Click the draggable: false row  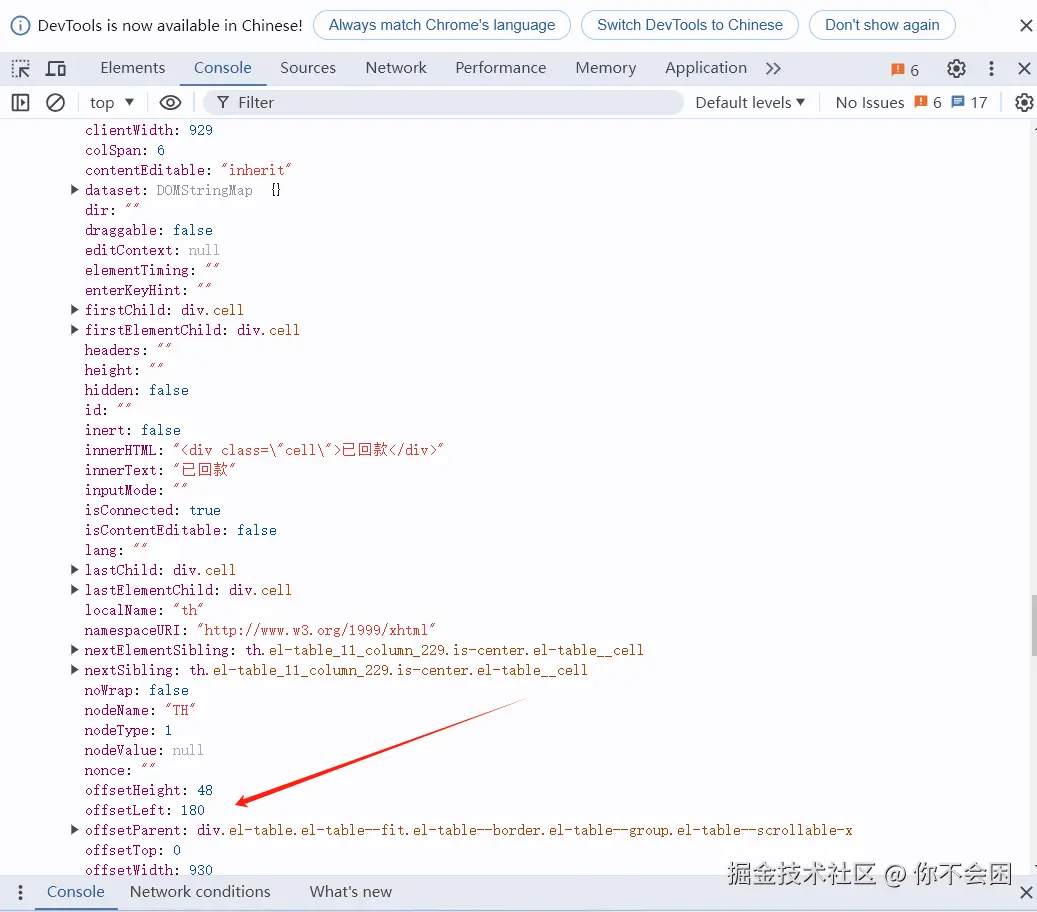[x=149, y=230]
